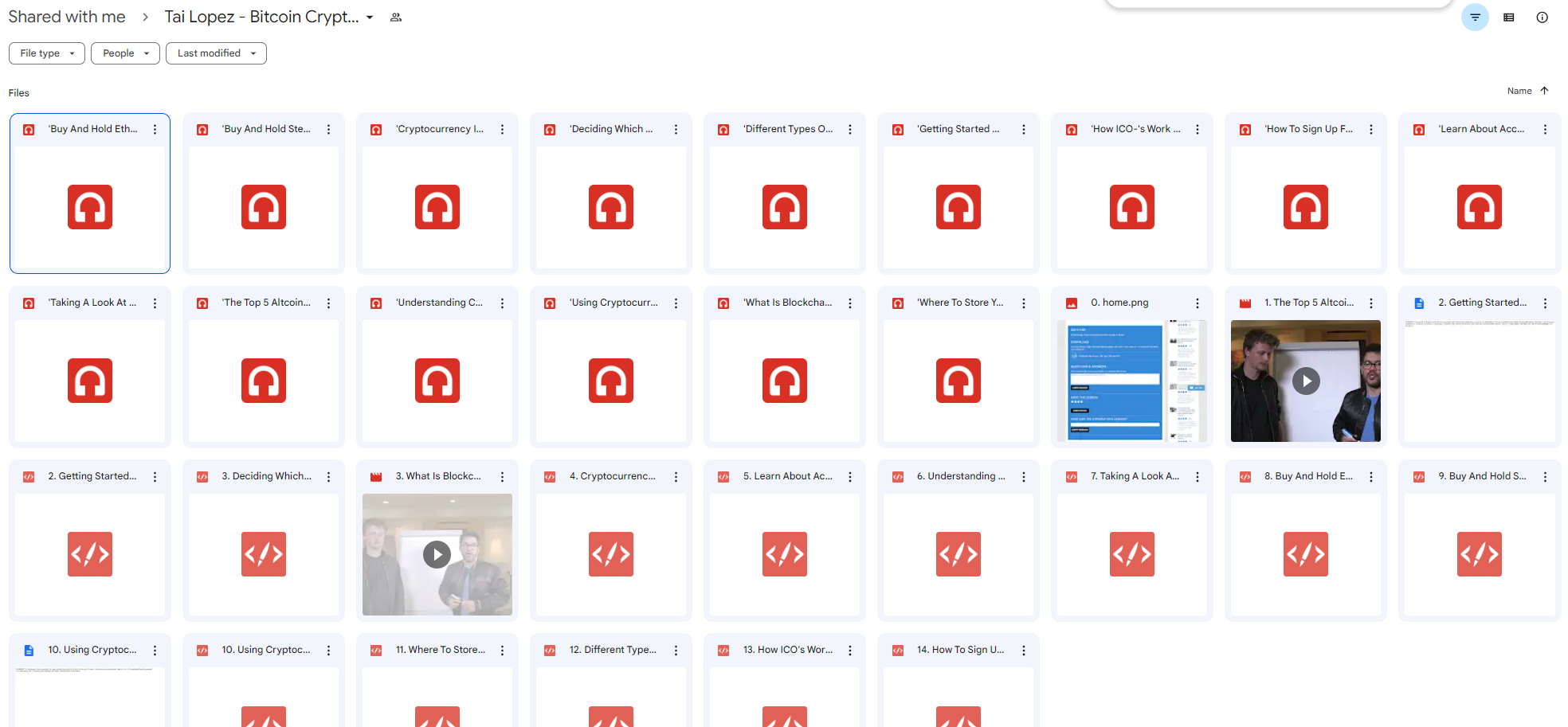The width and height of the screenshot is (1568, 727).
Task: Select 11. Where To Store... file name
Action: pyautogui.click(x=441, y=650)
